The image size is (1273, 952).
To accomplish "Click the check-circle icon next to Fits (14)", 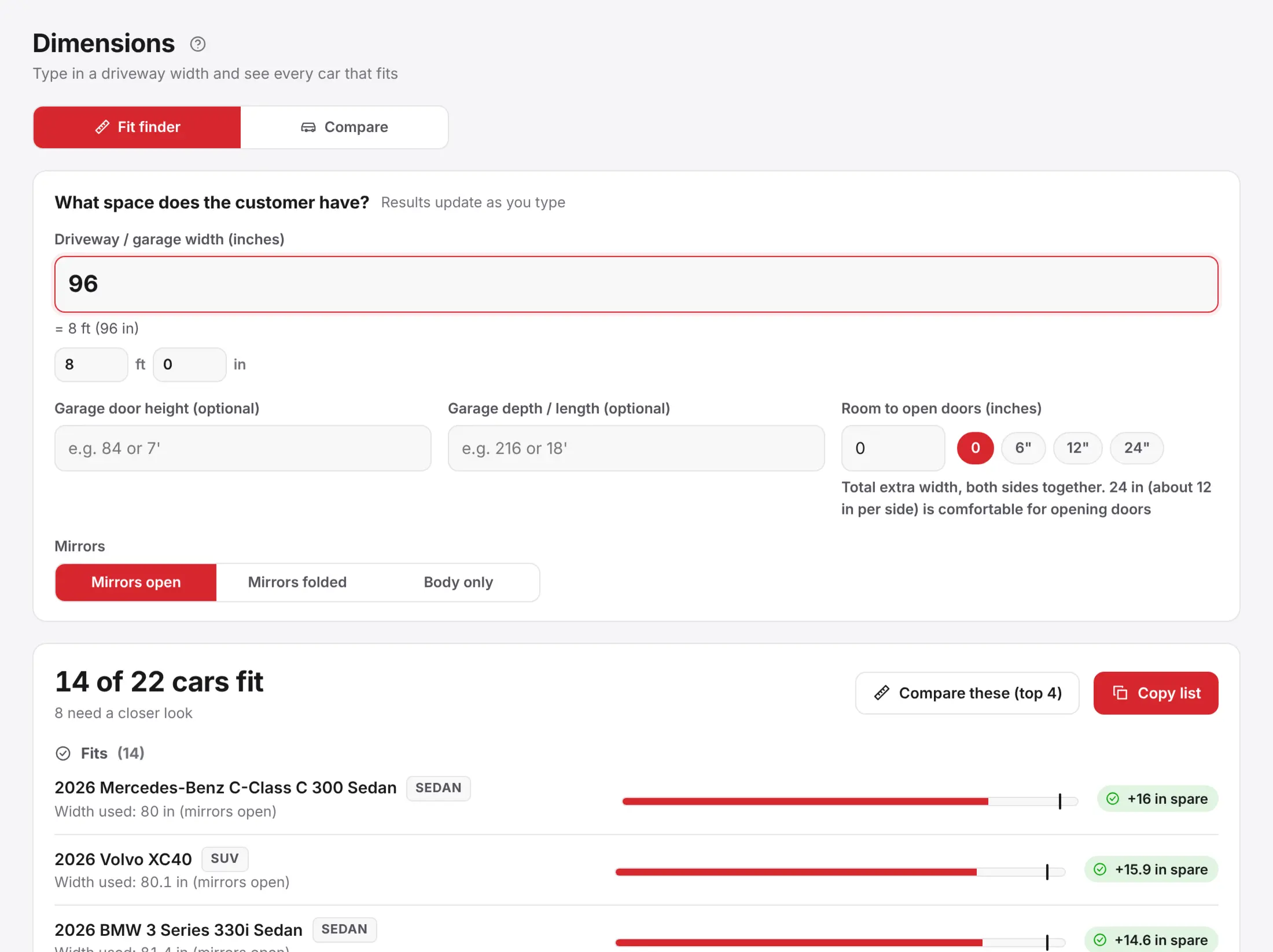I will click(x=63, y=753).
